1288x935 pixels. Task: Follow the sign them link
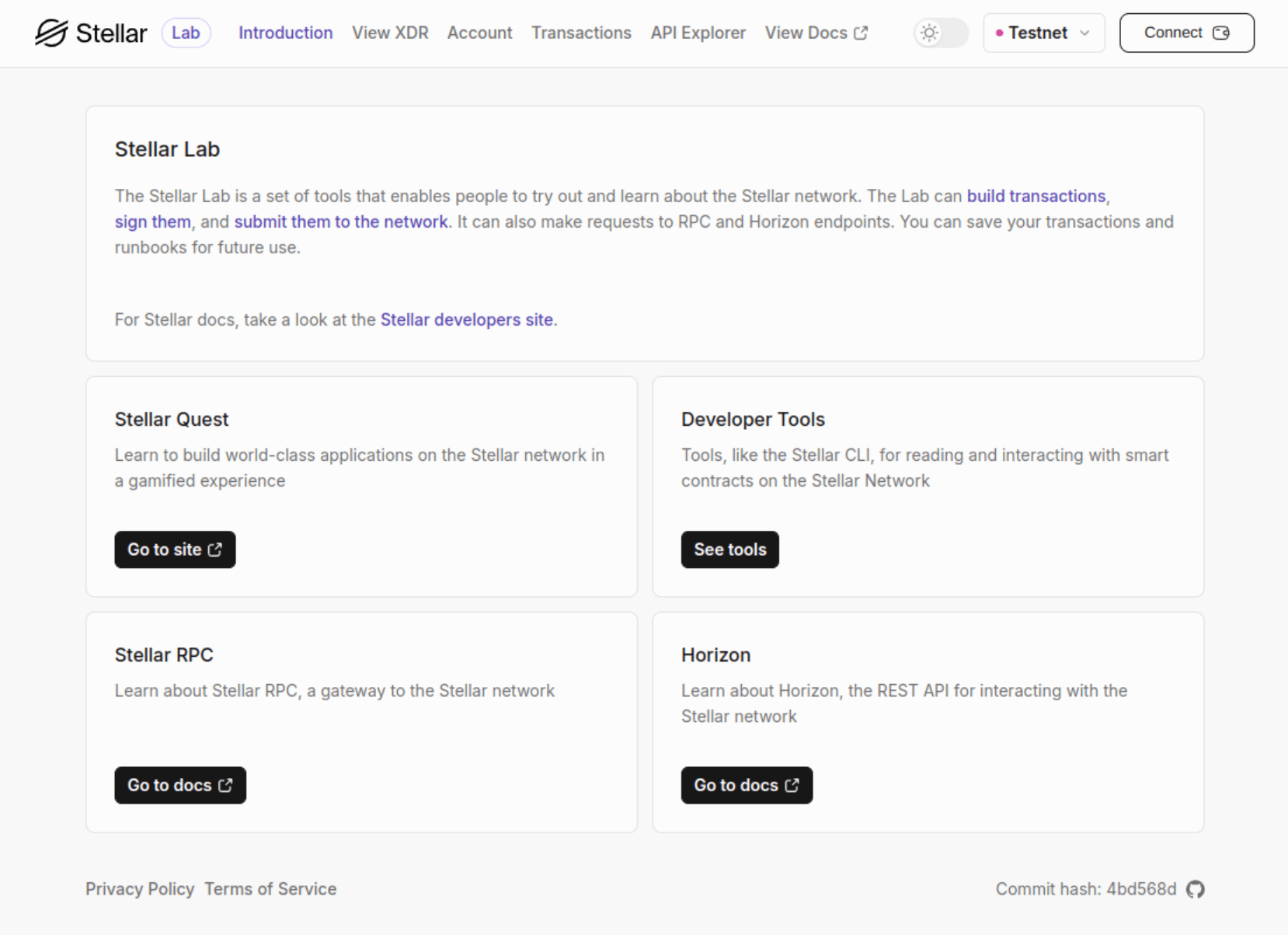coord(152,222)
